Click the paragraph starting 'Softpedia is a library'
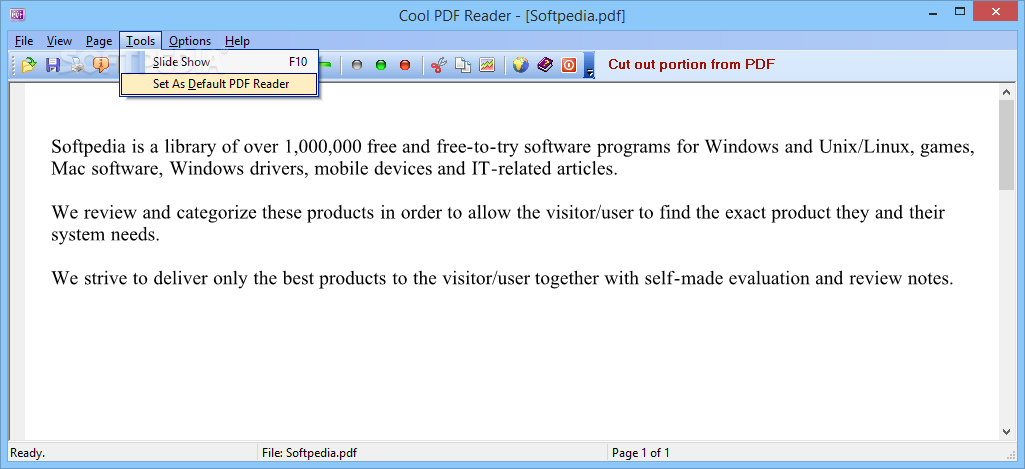This screenshot has height=469, width=1025. (x=513, y=158)
